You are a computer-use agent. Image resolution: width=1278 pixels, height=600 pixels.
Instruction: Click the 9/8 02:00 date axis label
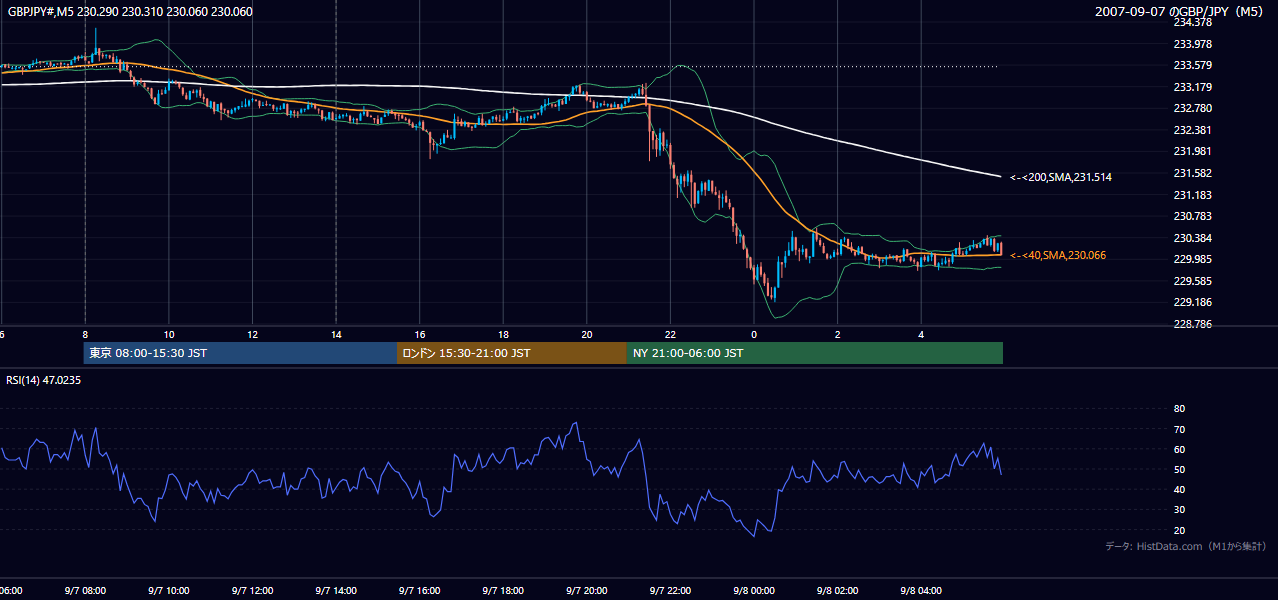pos(838,591)
